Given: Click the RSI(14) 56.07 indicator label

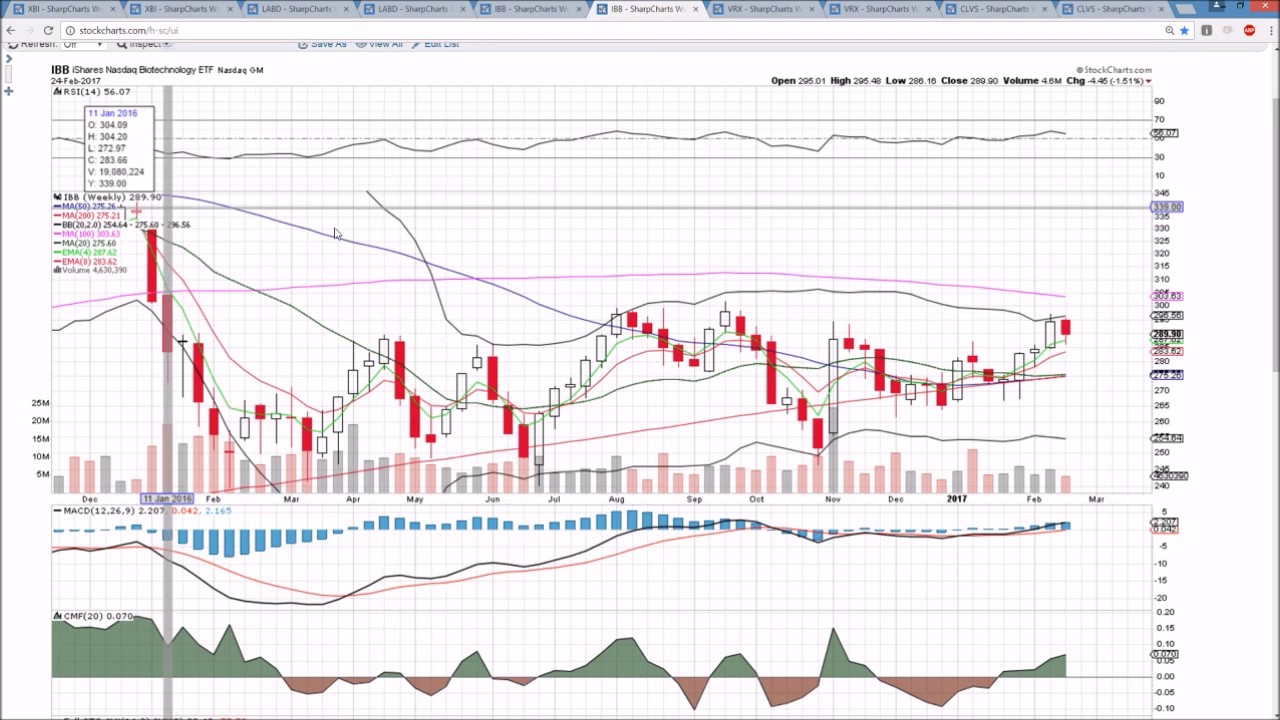Looking at the screenshot, I should click(x=97, y=92).
